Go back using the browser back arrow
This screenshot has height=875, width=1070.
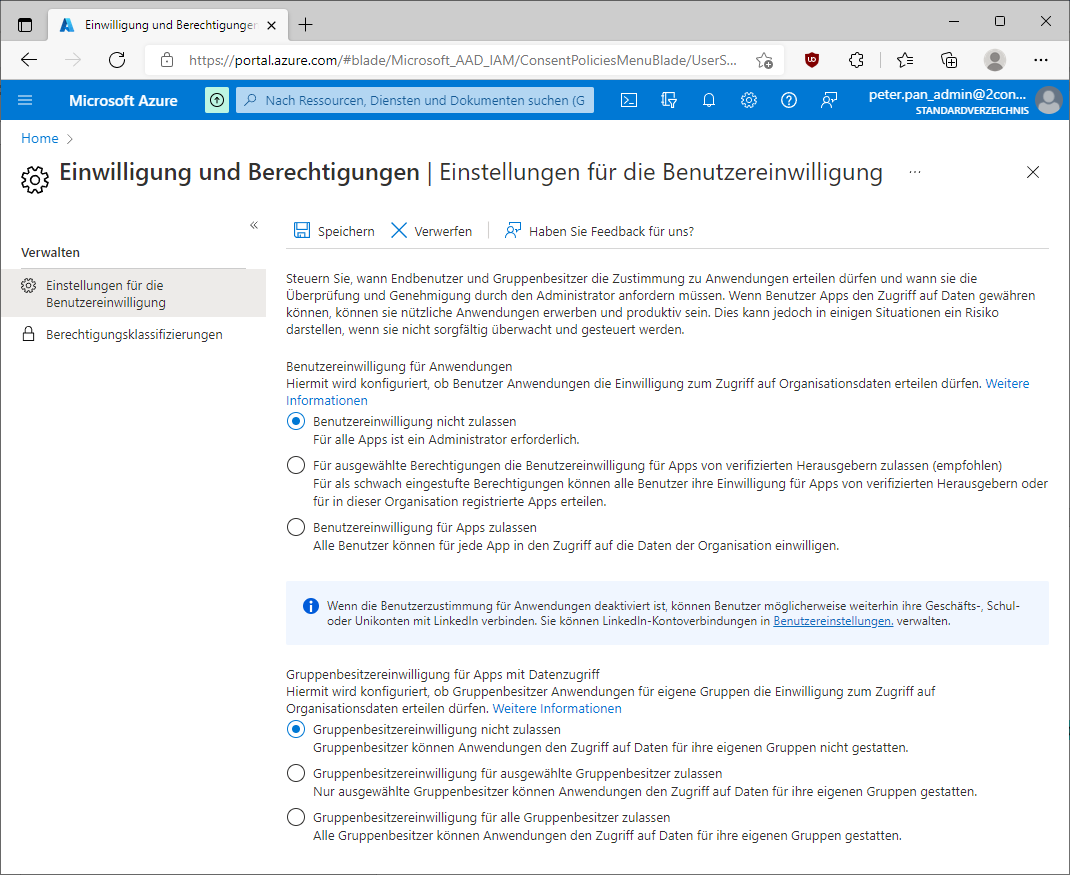pyautogui.click(x=29, y=60)
